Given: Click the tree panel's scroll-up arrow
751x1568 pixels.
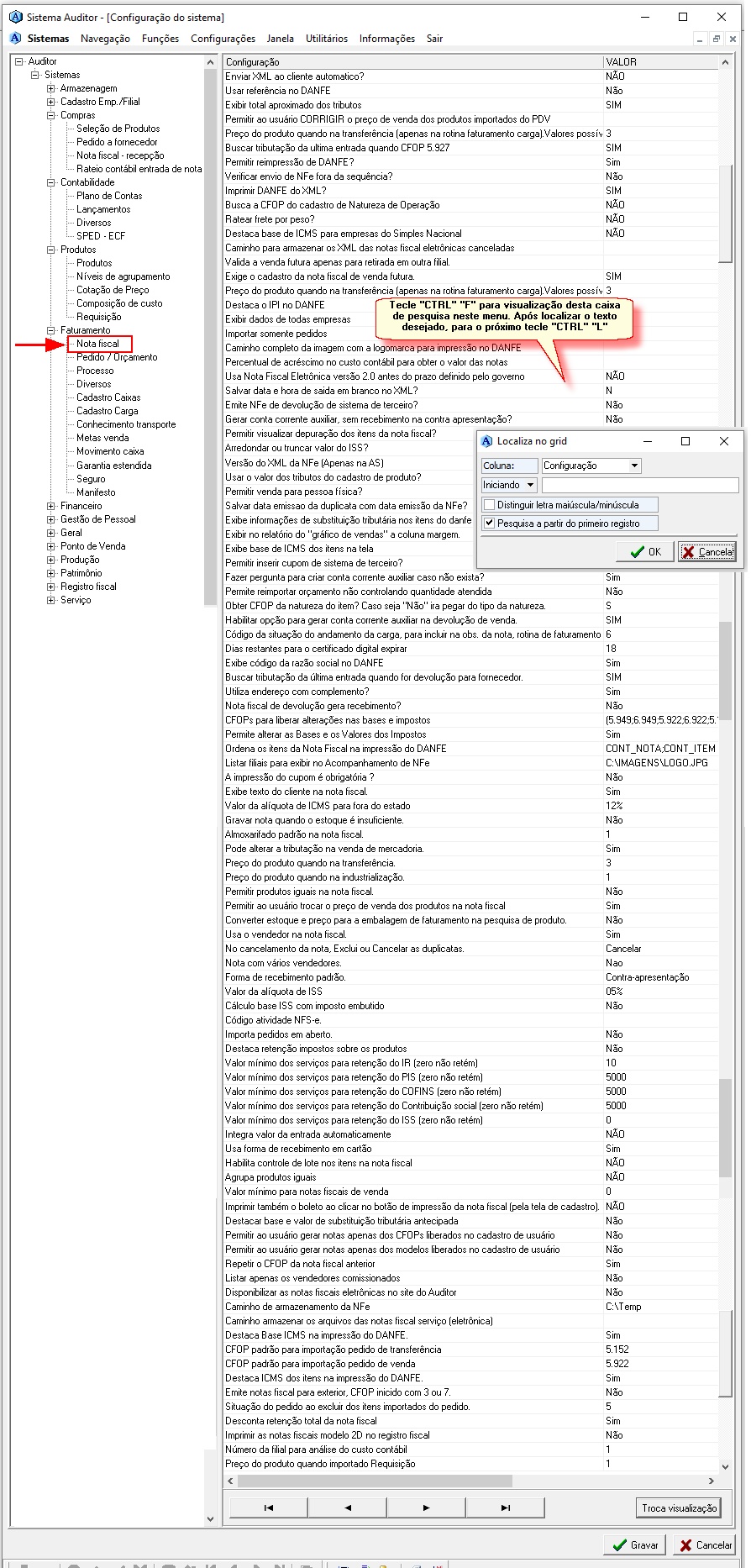Looking at the screenshot, I should pyautogui.click(x=210, y=62).
